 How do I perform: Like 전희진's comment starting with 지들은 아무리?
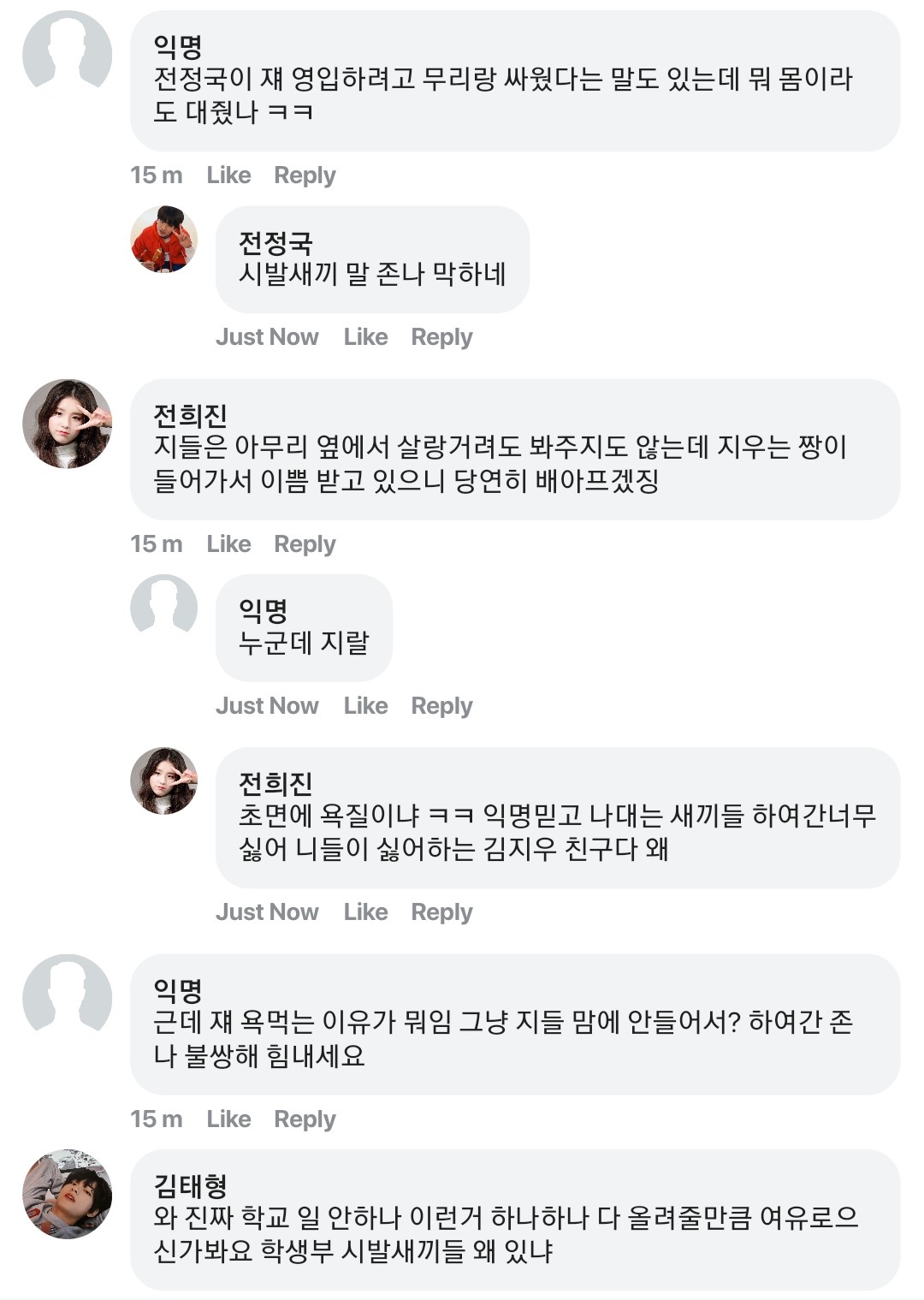(228, 544)
